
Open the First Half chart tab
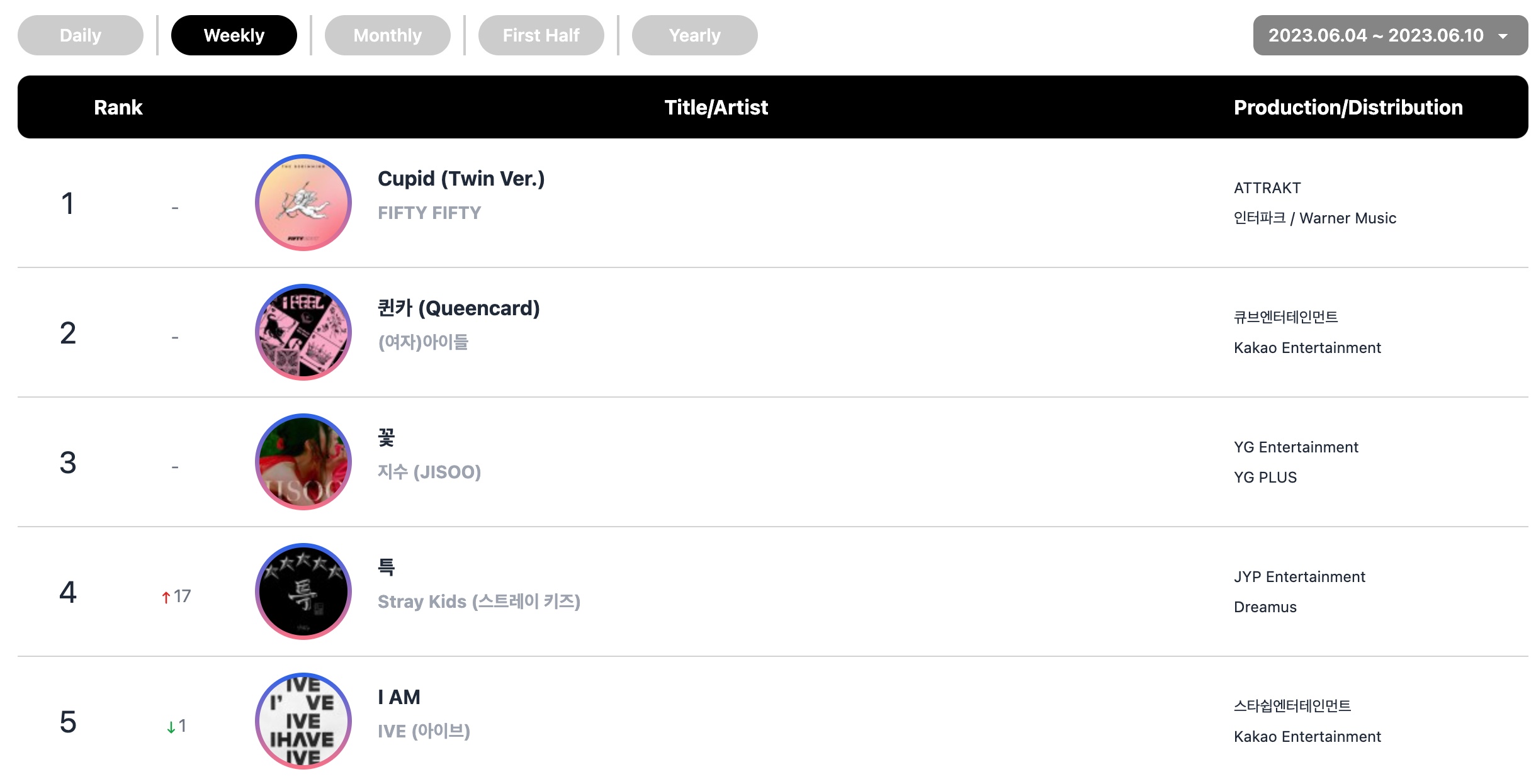point(541,35)
